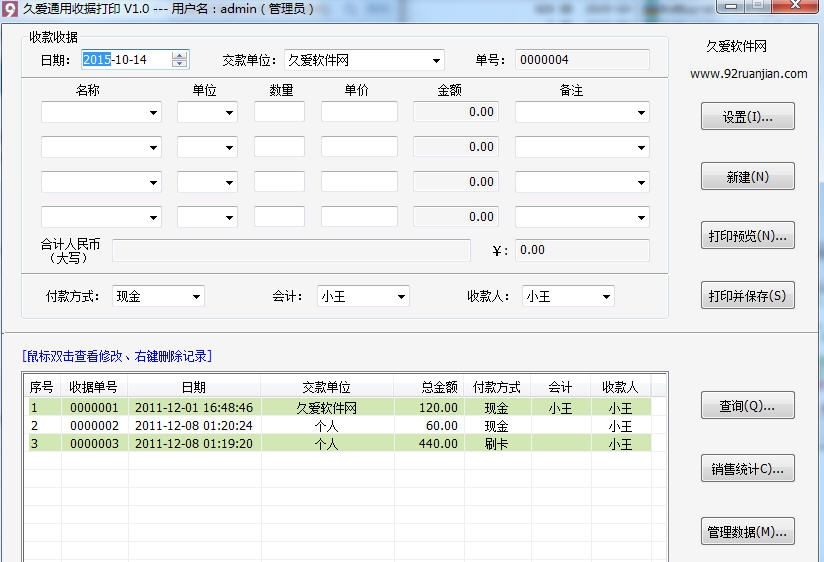Select receipt row 0000003
The height and width of the screenshot is (562, 824).
(339, 443)
